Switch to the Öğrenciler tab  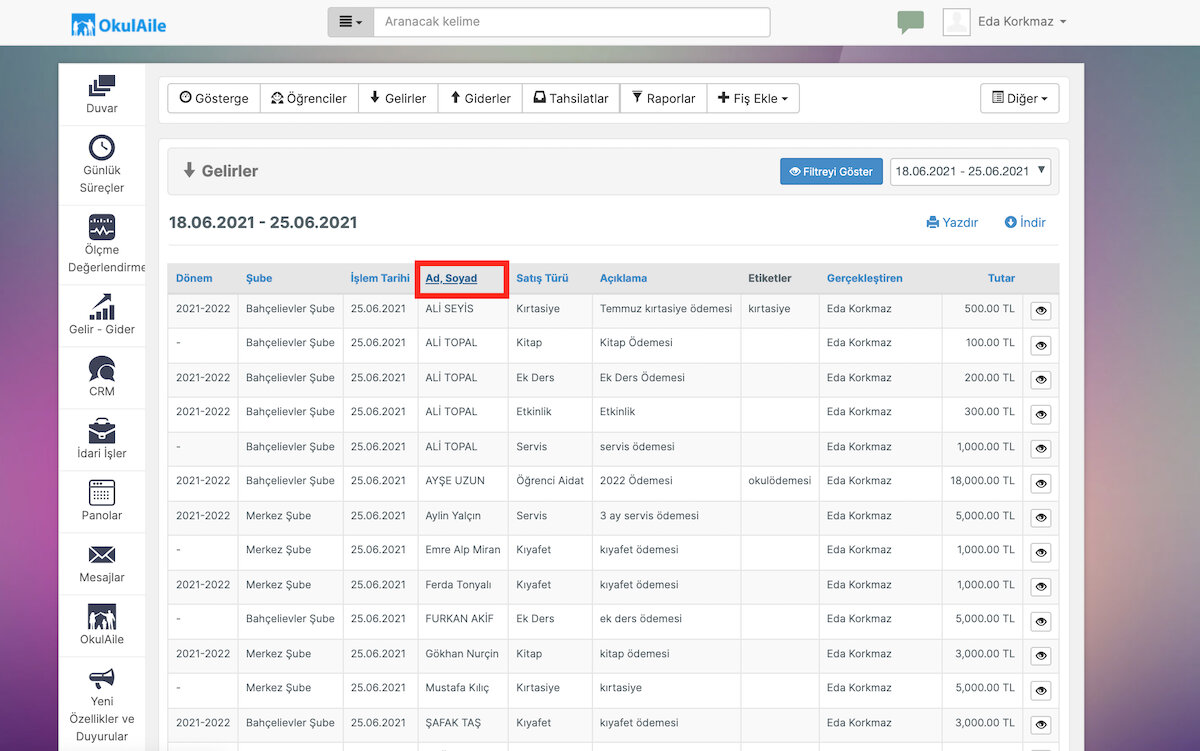[x=309, y=98]
